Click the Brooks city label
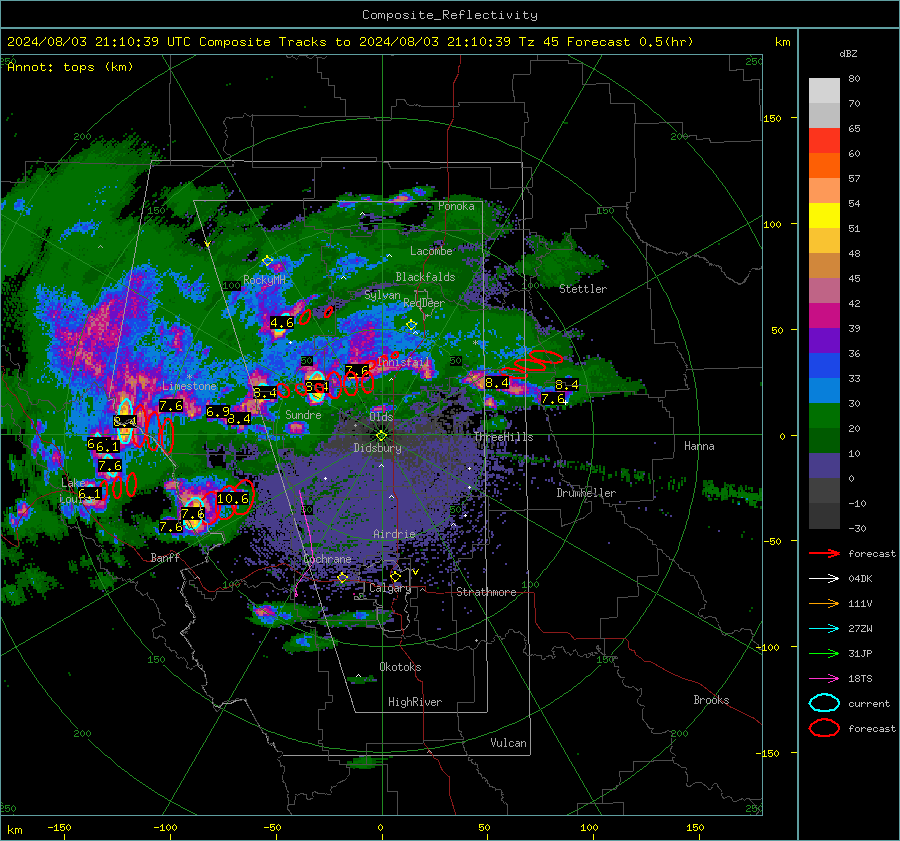The width and height of the screenshot is (900, 841). (711, 700)
